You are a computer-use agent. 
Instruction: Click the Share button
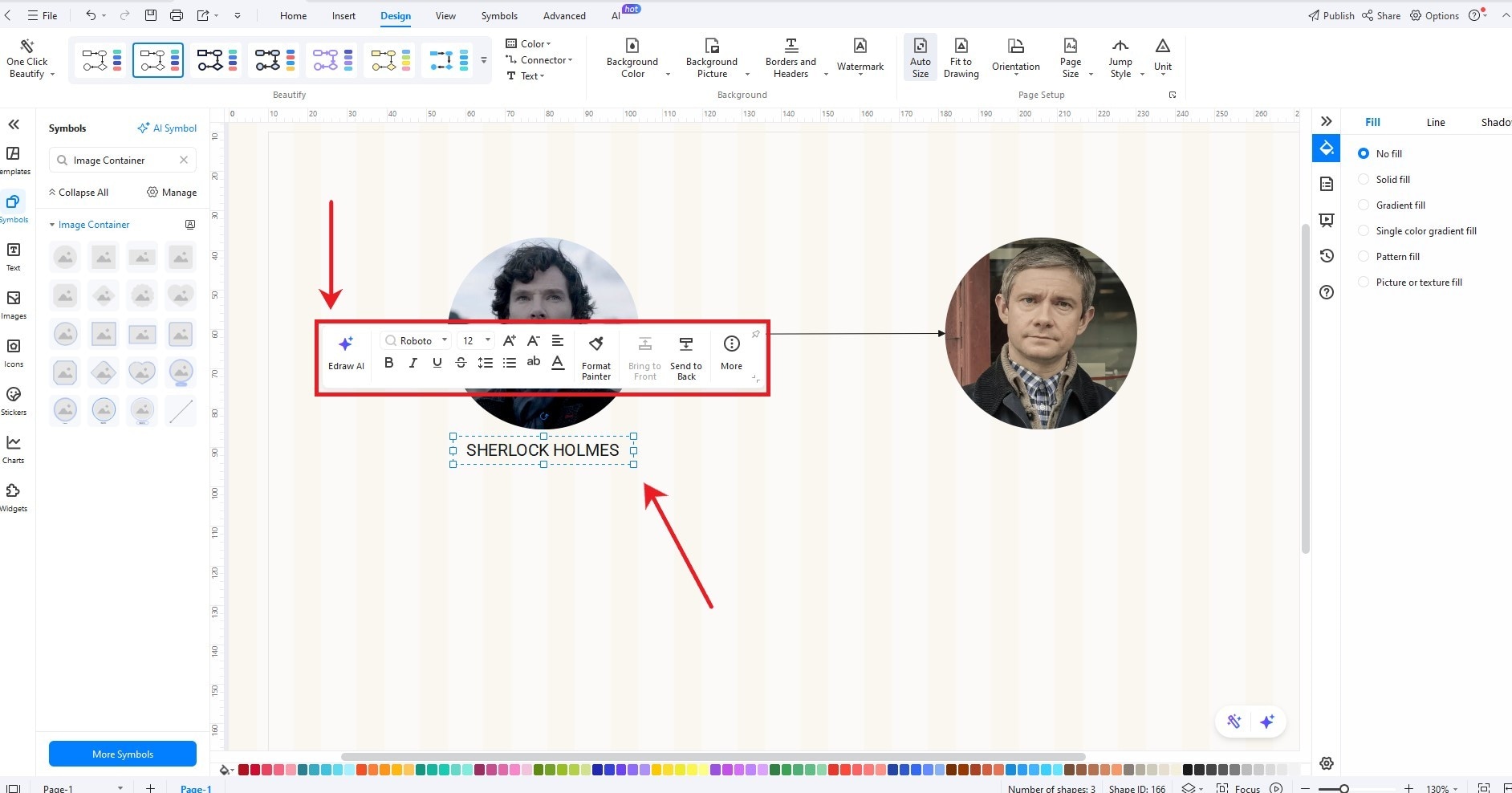1381,15
